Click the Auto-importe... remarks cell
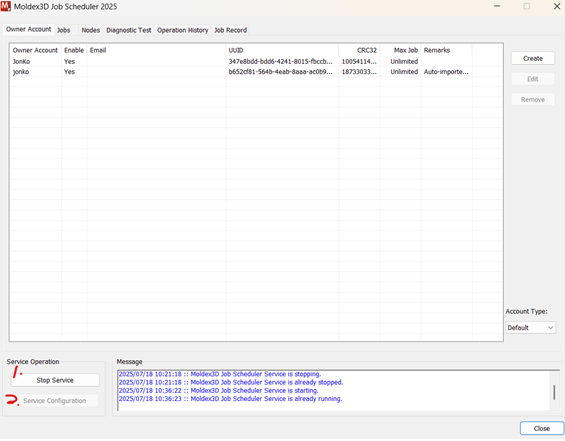The image size is (565, 441). 446,72
